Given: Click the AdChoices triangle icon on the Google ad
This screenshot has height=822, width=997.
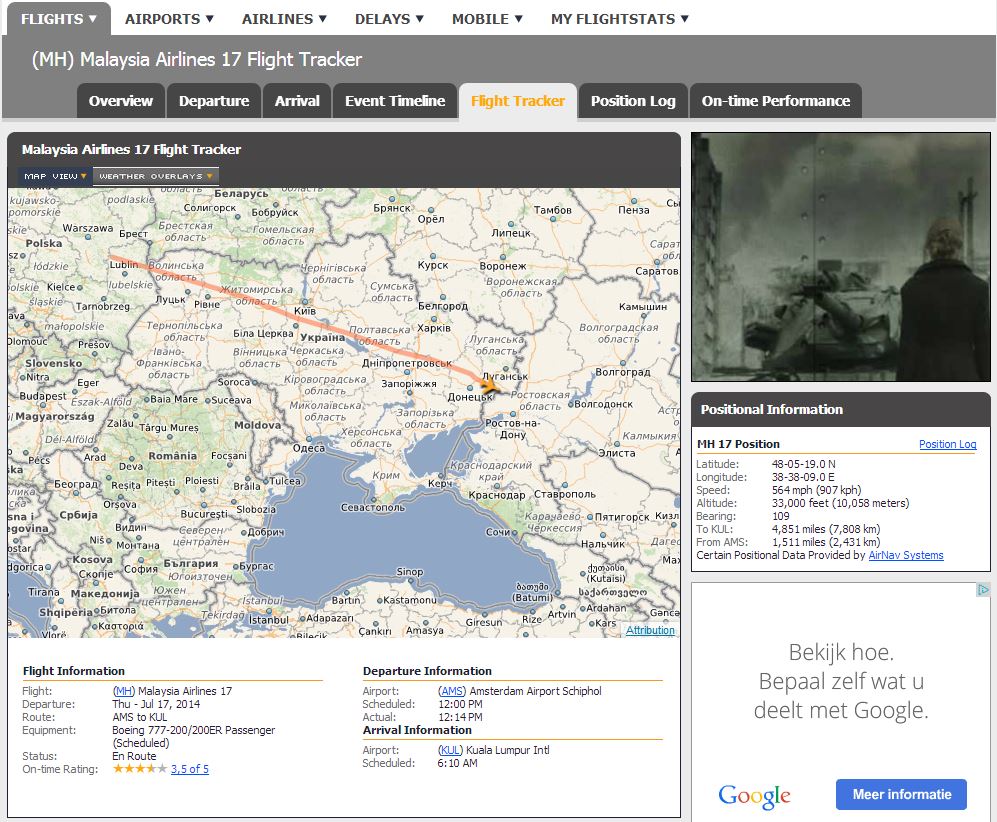Looking at the screenshot, I should point(982,591).
